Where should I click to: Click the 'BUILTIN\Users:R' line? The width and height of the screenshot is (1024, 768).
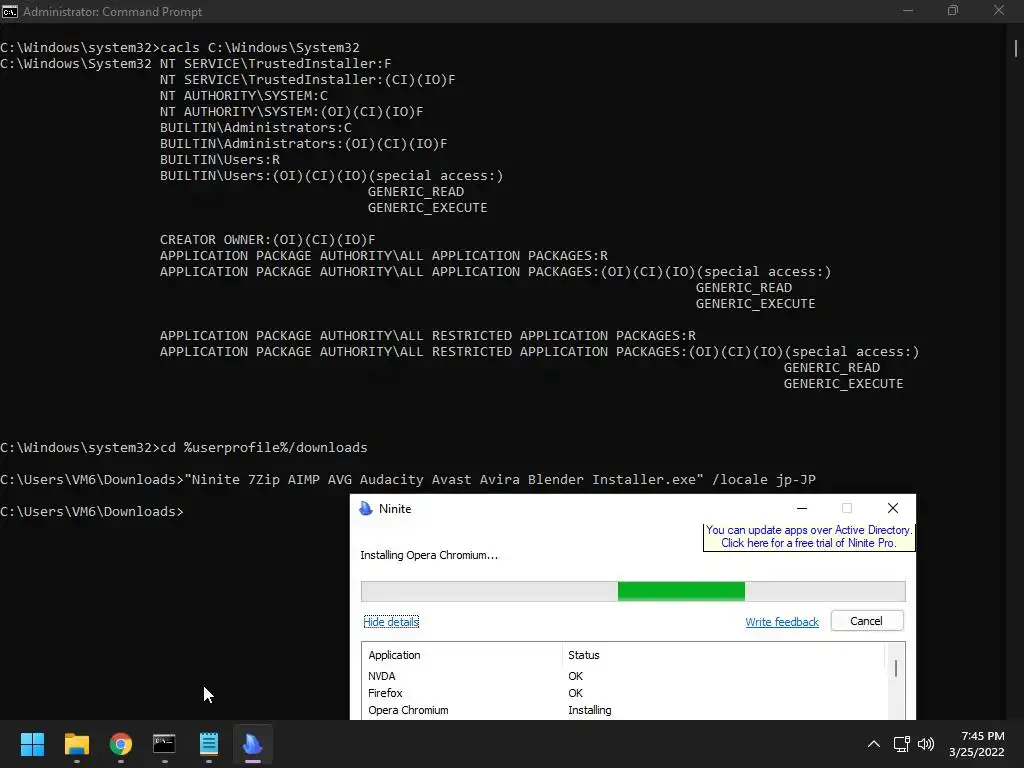220,160
